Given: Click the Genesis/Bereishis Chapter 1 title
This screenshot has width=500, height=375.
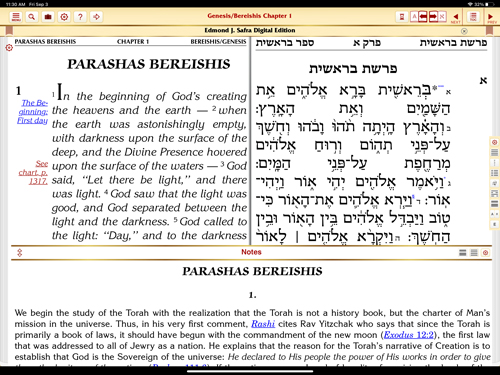Looking at the screenshot, I should pos(250,16).
